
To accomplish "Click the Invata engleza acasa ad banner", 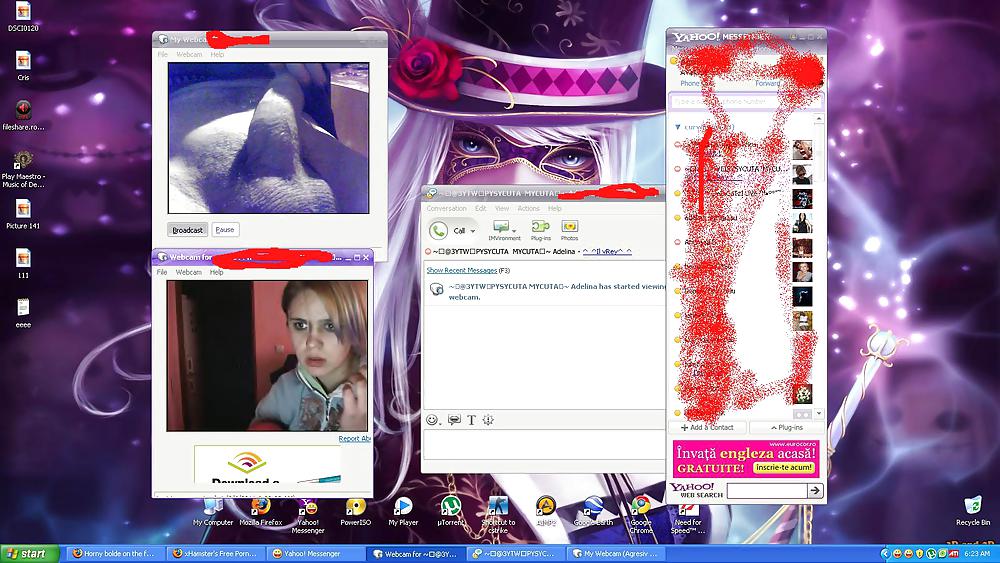I will coord(745,458).
